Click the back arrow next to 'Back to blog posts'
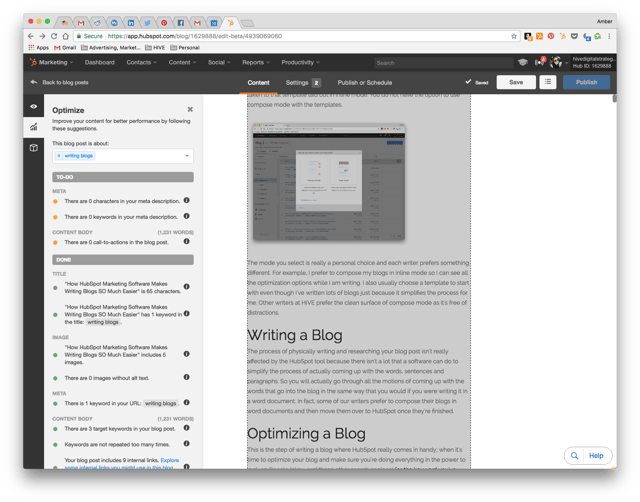 click(34, 82)
